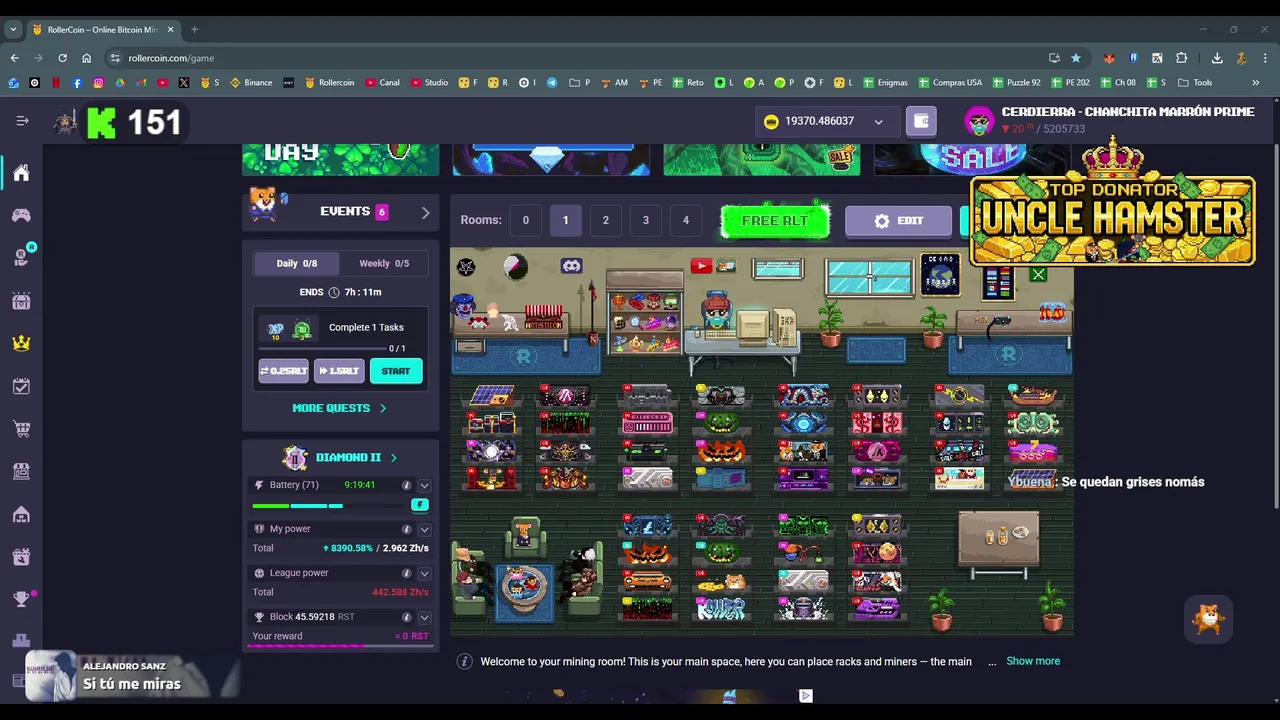1280x720 pixels.
Task: Open Chrome extensions puzzle icon
Action: click(x=1181, y=58)
